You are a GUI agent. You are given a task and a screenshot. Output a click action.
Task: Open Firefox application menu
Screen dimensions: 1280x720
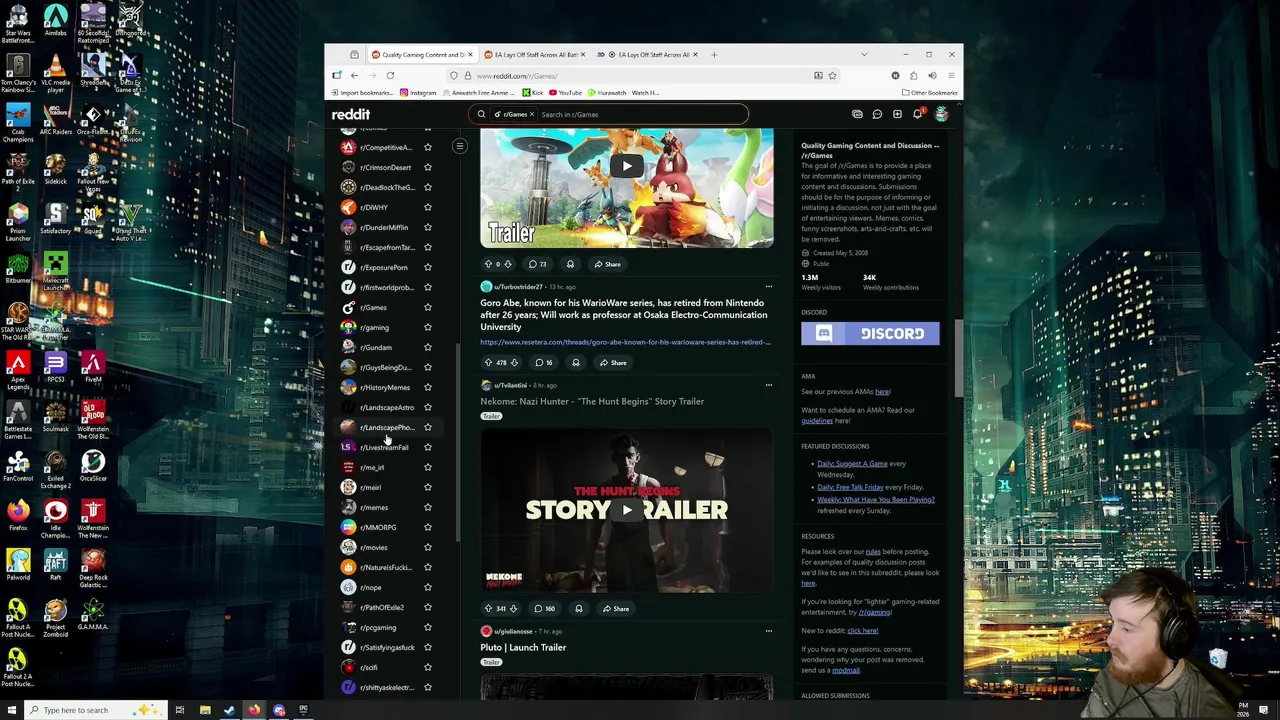pos(950,75)
